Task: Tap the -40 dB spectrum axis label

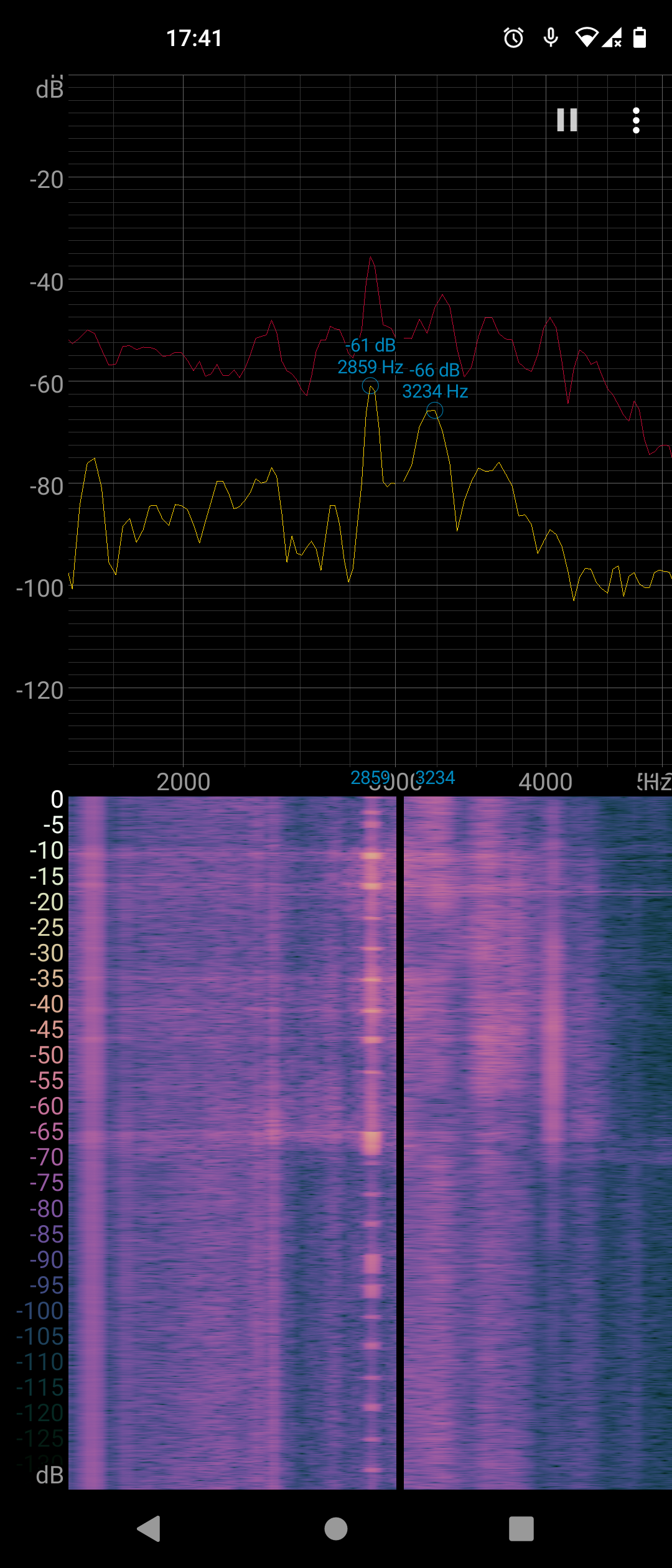Action: pyautogui.click(x=47, y=282)
